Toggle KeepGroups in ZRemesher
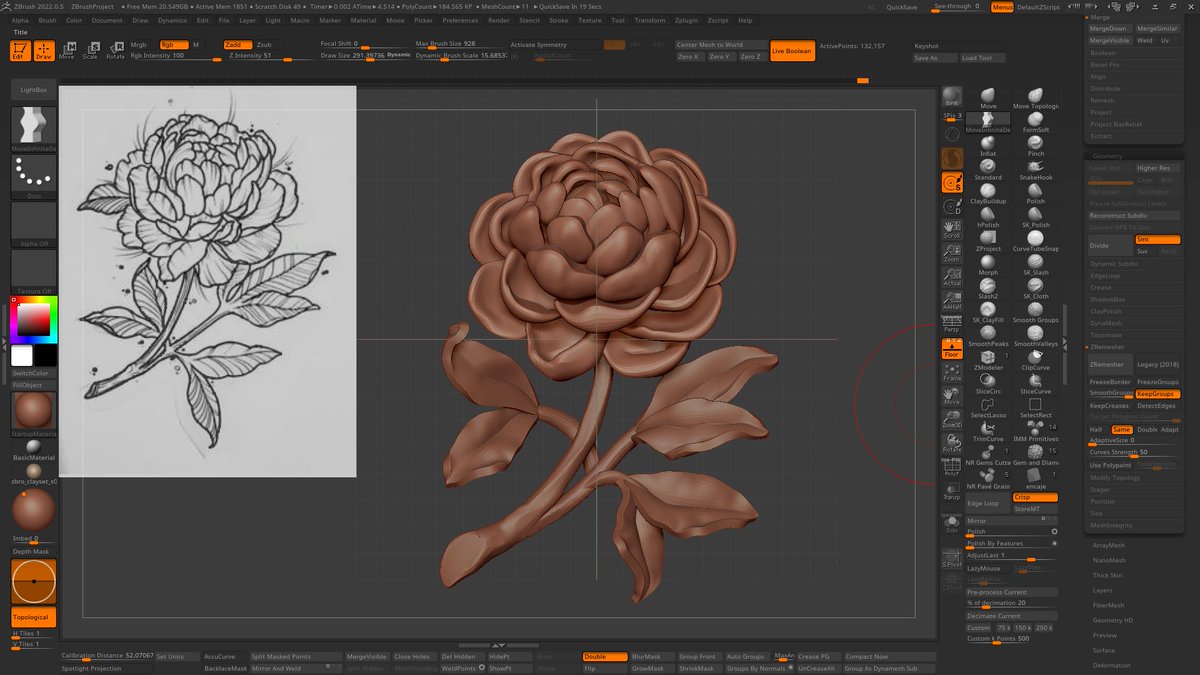Screen dimensions: 1200x675 click(x=1157, y=394)
